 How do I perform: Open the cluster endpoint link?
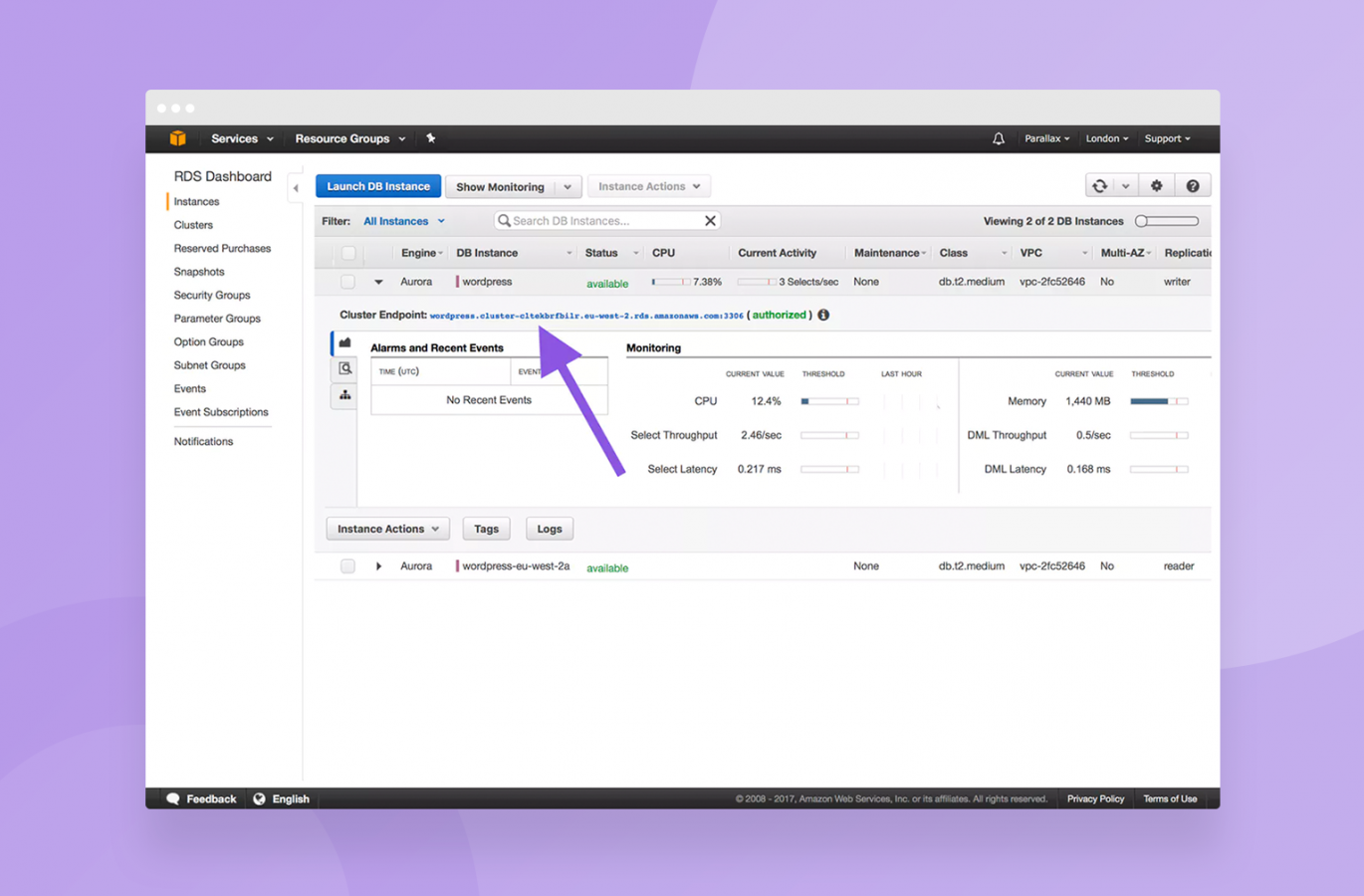coord(586,316)
